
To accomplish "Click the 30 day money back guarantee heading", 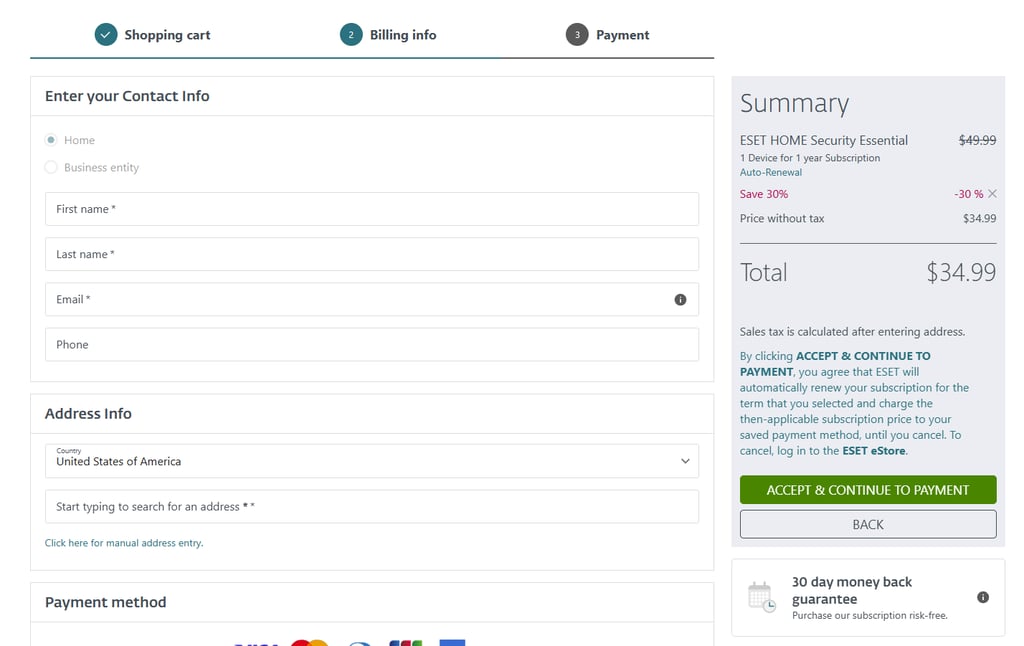I will pyautogui.click(x=852, y=590).
